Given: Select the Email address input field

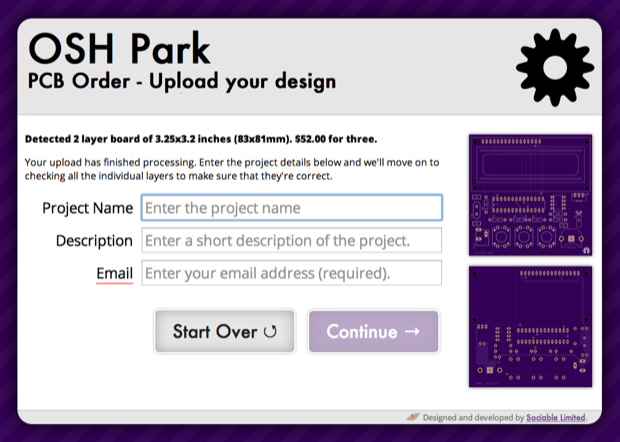Looking at the screenshot, I should tap(292, 273).
